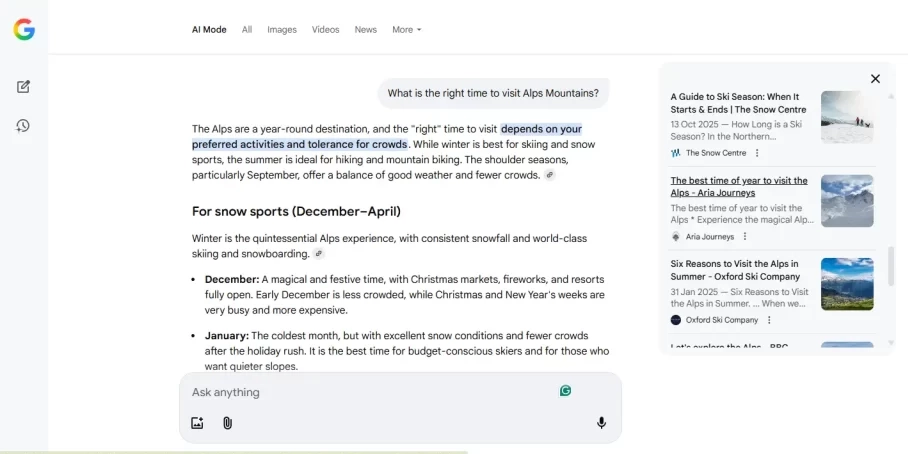The image size is (908, 454).
Task: Open Six Reasons to Visit Alps link
Action: (735, 270)
